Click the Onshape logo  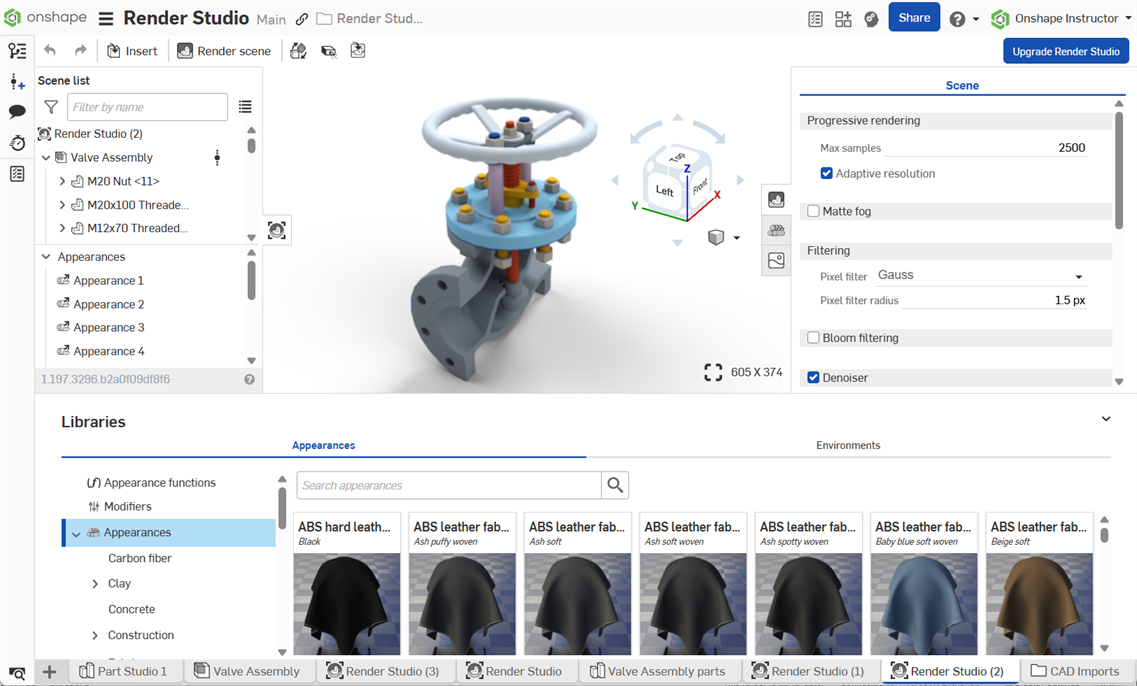46,17
